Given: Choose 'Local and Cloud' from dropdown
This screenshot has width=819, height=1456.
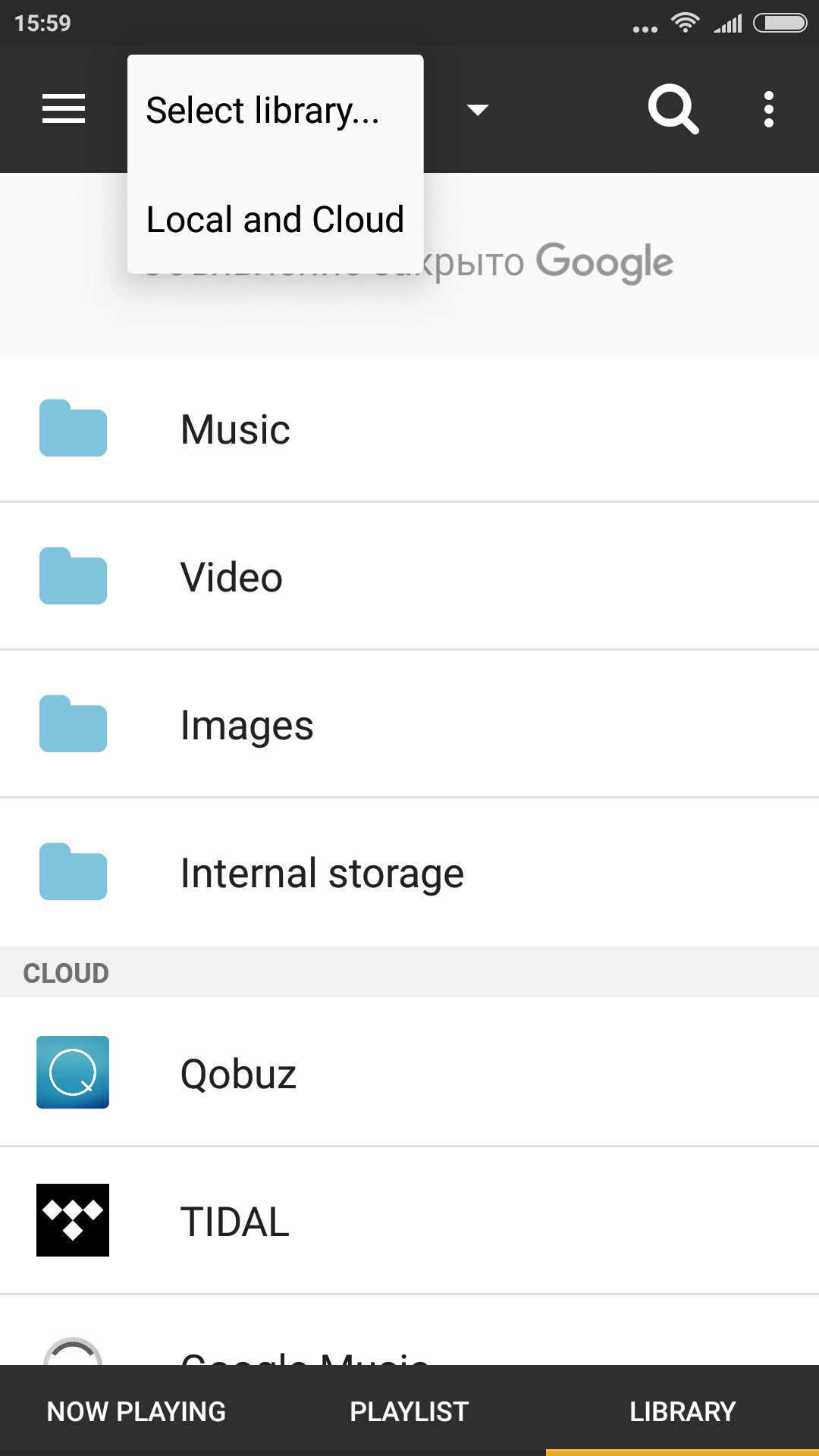Looking at the screenshot, I should 275,220.
